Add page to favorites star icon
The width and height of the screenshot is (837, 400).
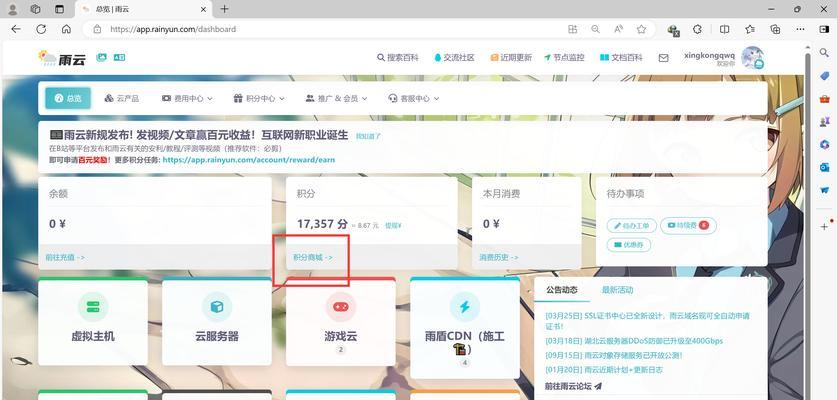[x=641, y=29]
